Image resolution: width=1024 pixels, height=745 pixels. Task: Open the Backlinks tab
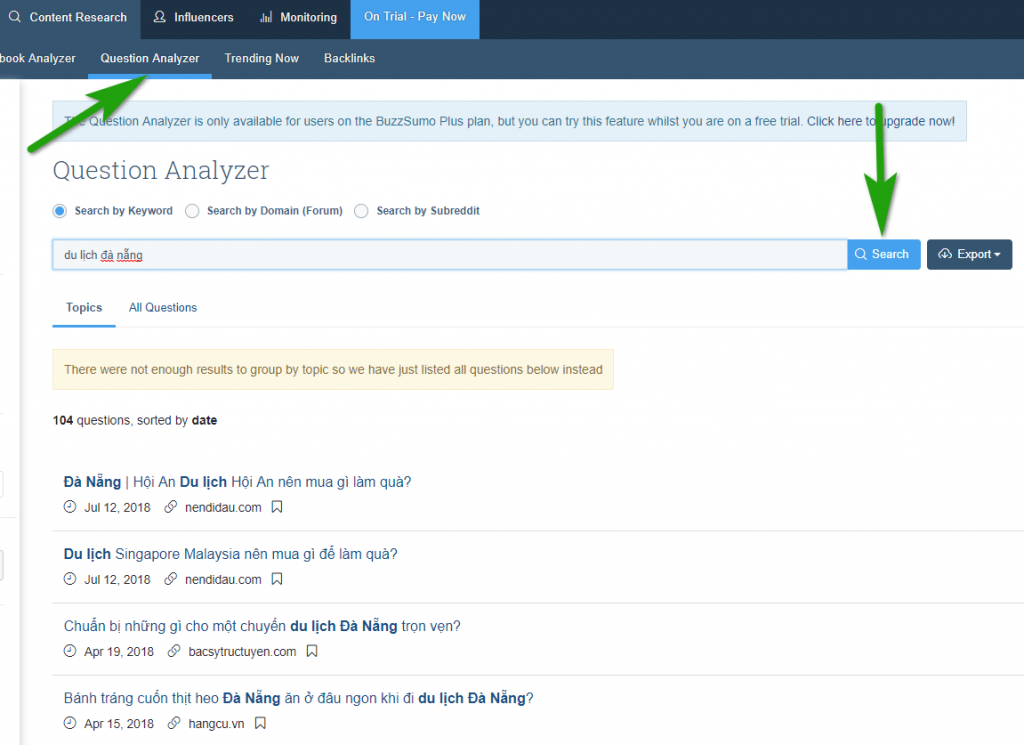coord(349,58)
